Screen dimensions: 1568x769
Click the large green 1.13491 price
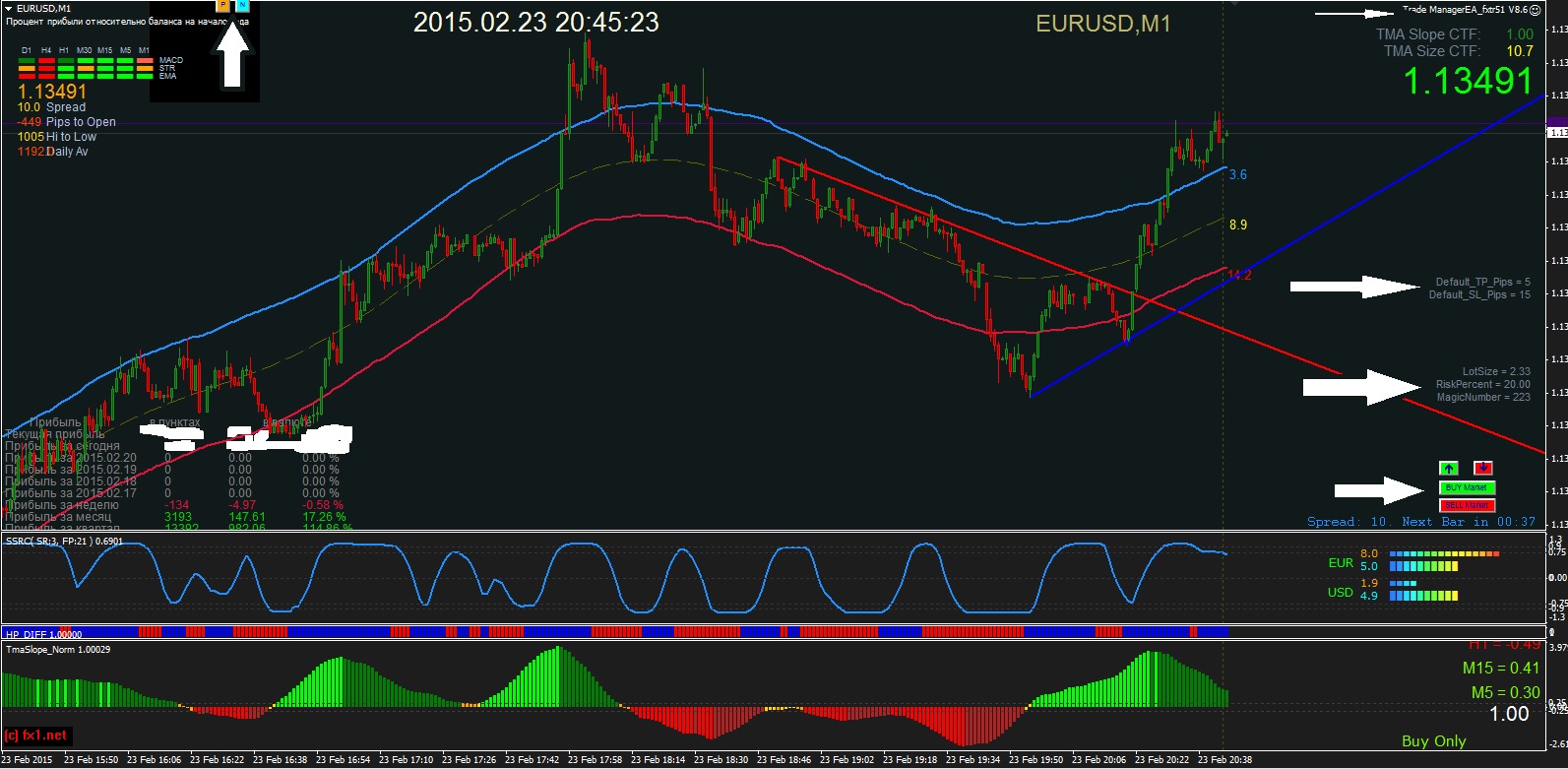click(1468, 82)
